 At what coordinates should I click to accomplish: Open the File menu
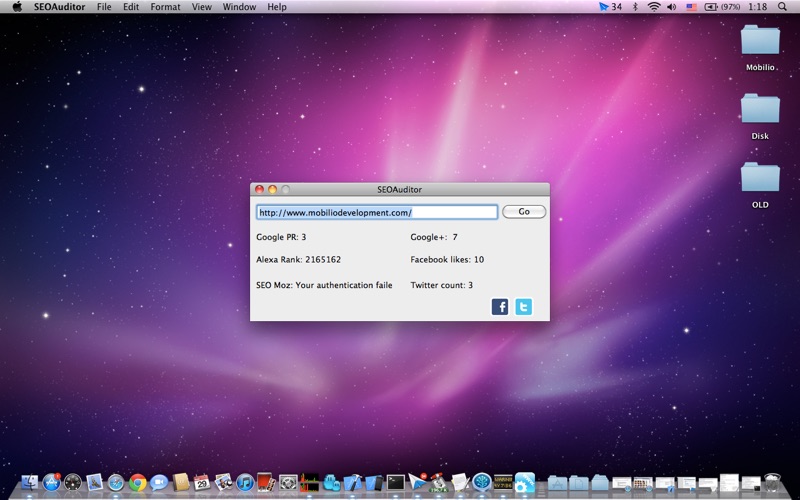104,7
